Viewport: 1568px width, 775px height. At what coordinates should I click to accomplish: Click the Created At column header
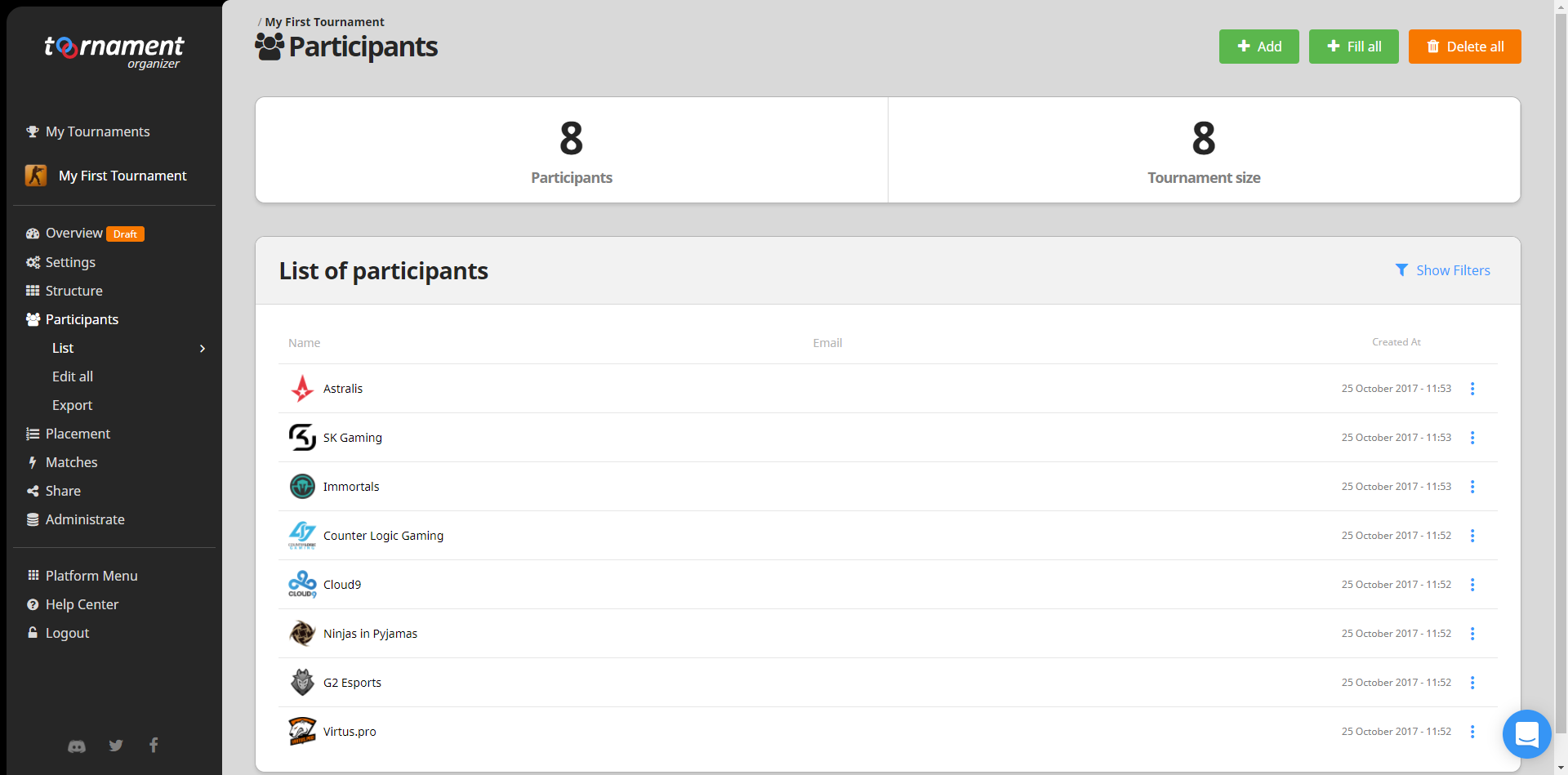(x=1396, y=342)
